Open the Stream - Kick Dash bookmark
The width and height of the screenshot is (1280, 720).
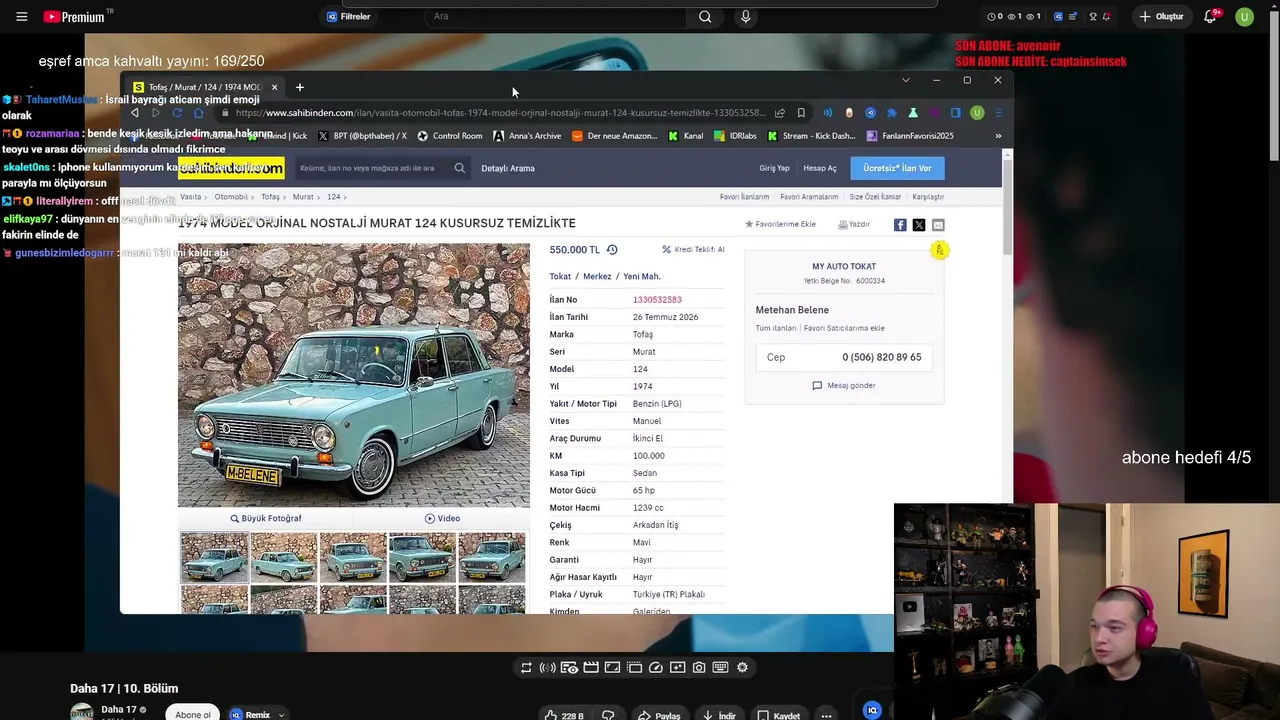pyautogui.click(x=811, y=136)
